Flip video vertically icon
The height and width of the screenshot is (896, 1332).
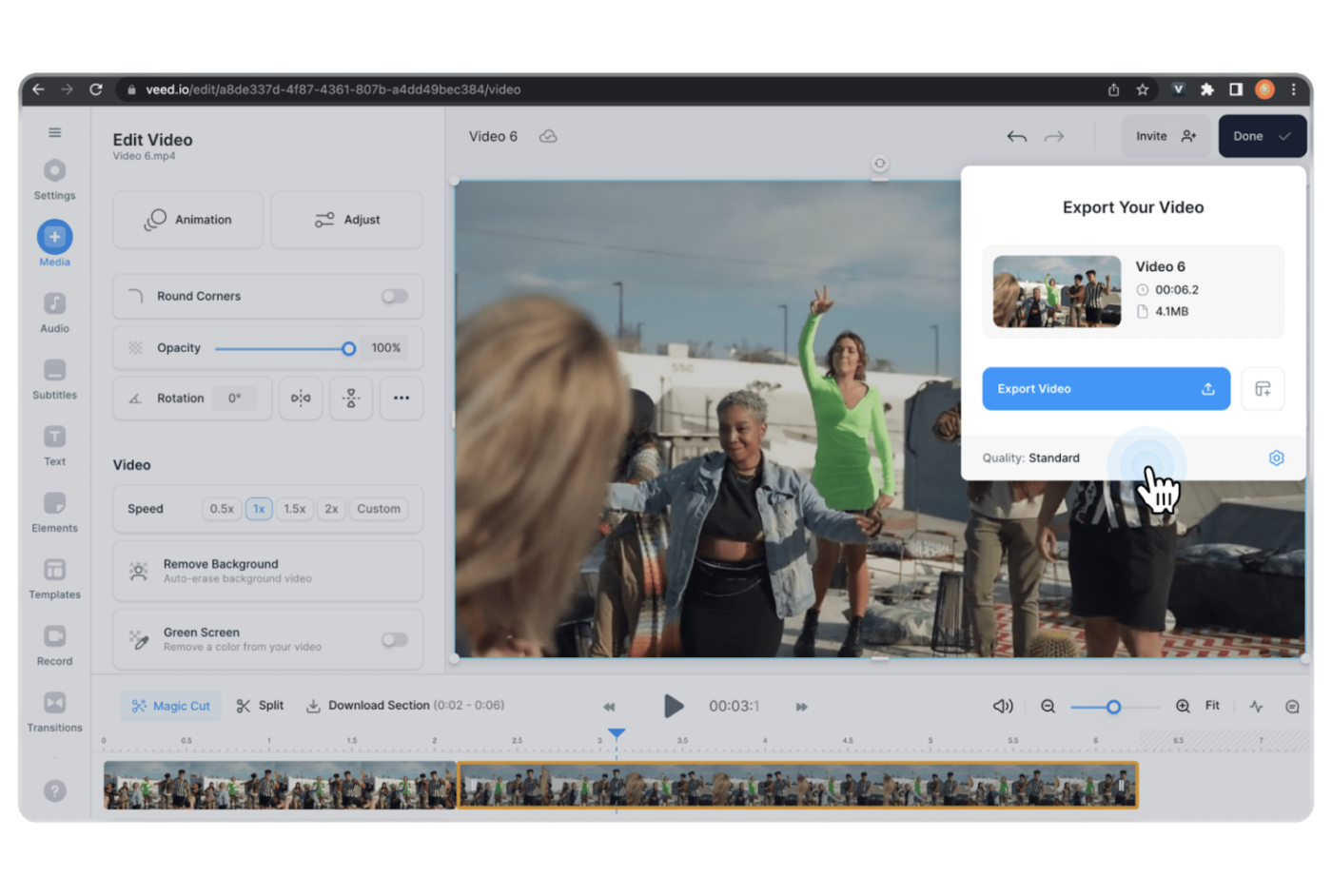[351, 399]
